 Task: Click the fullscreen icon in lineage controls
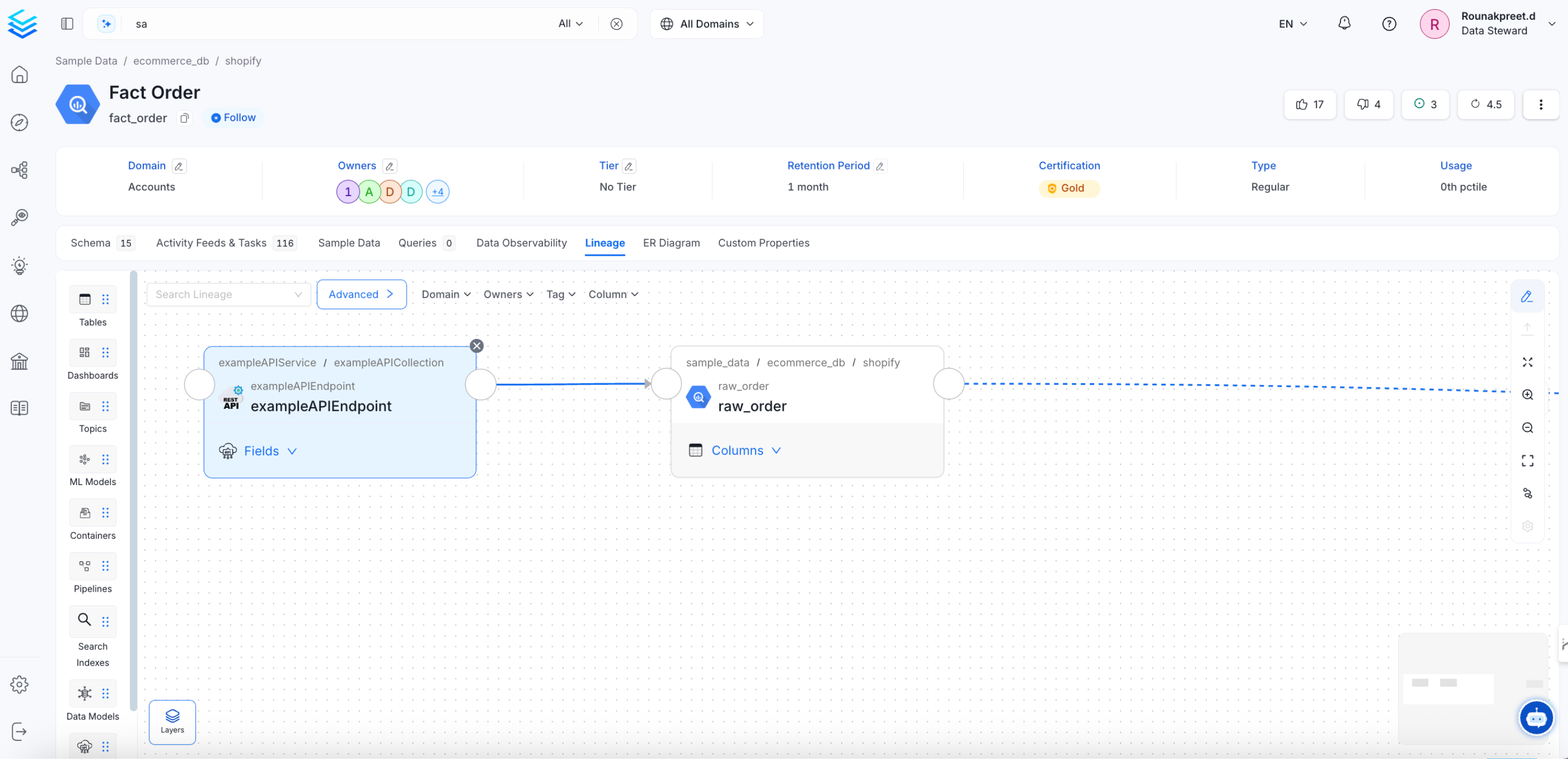(1528, 461)
